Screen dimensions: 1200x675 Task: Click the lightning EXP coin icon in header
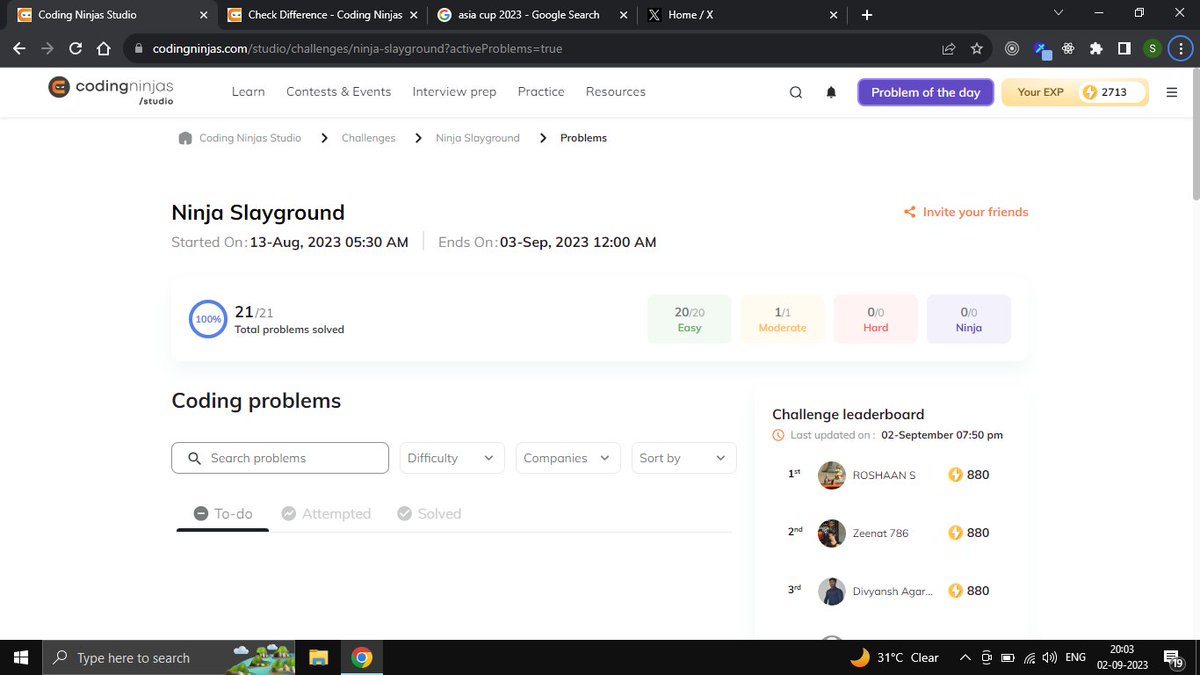pyautogui.click(x=1090, y=92)
